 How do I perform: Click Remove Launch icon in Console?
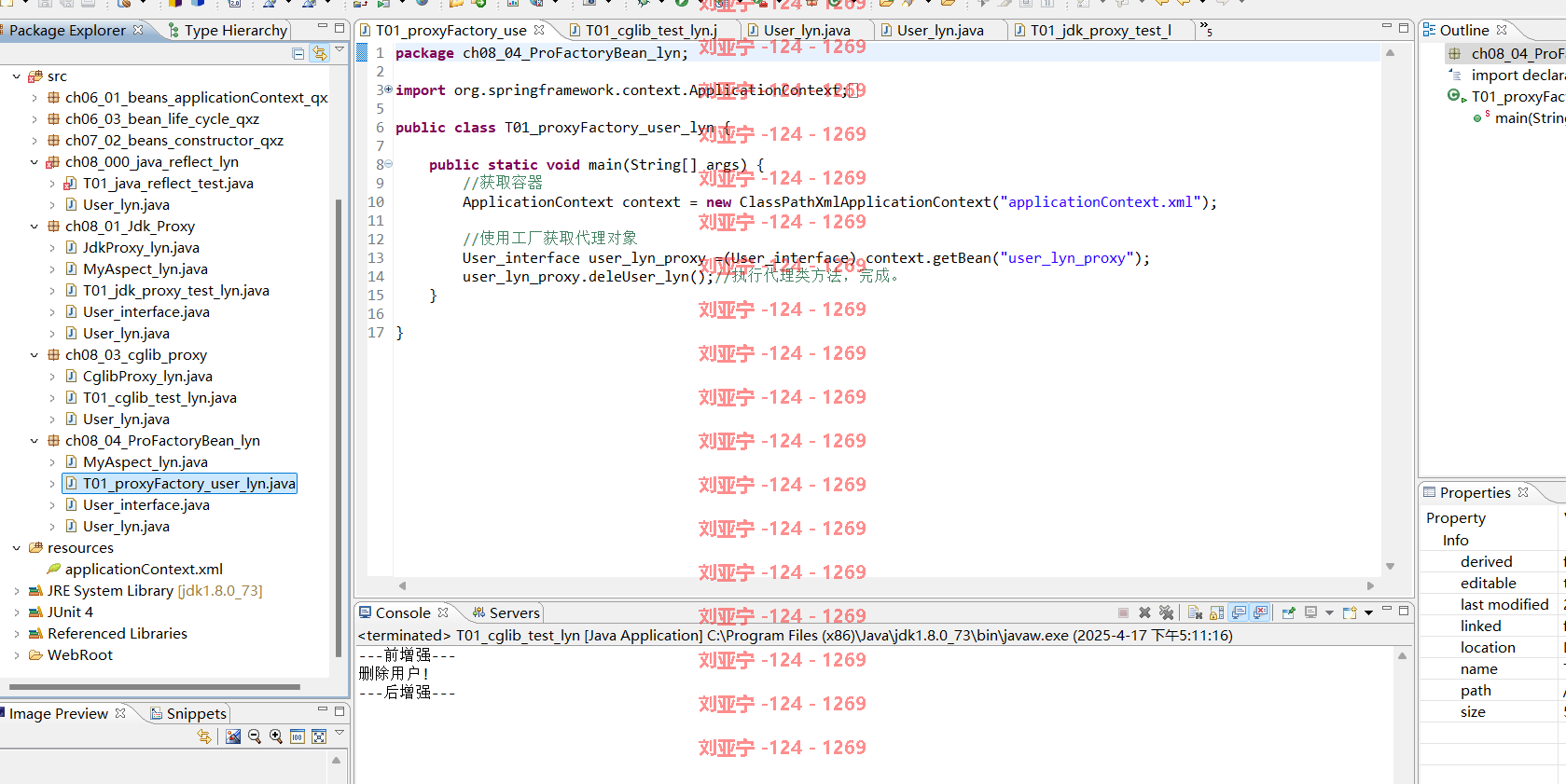1145,612
